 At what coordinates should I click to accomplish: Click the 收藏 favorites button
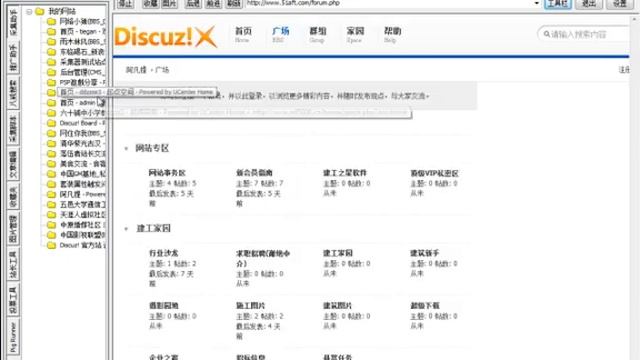click(151, 4)
